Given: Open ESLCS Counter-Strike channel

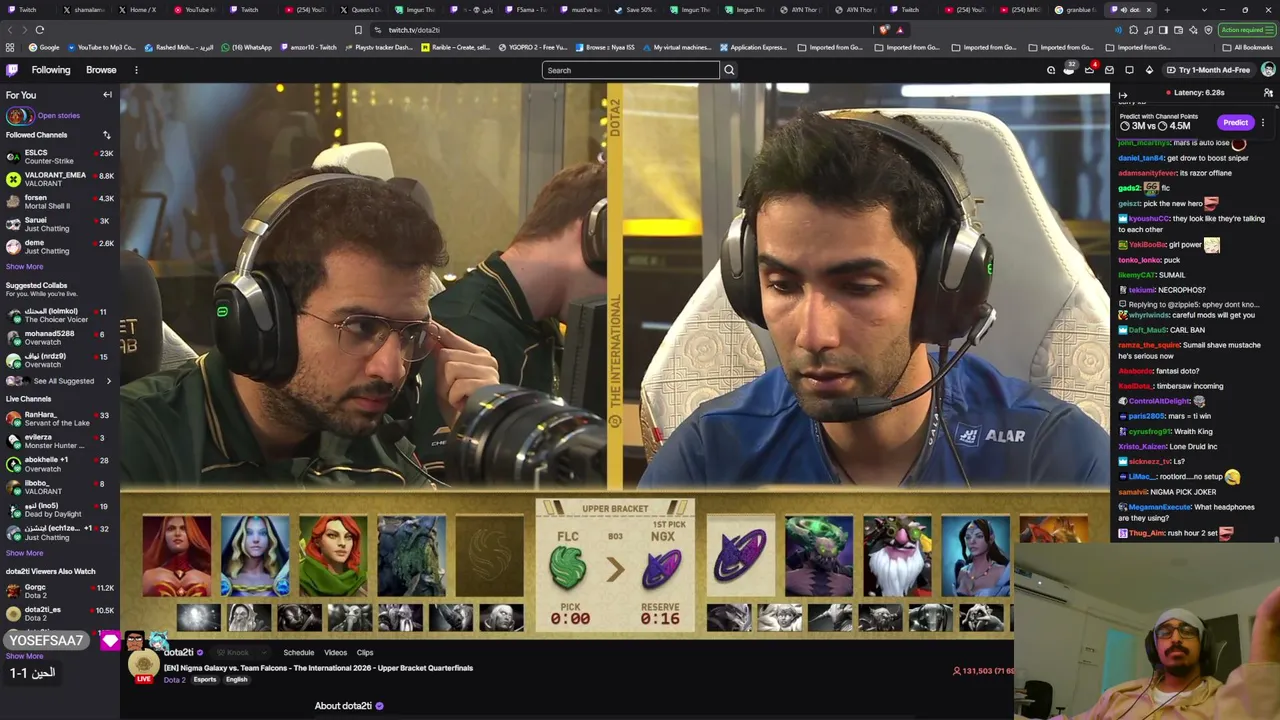Looking at the screenshot, I should (60, 157).
